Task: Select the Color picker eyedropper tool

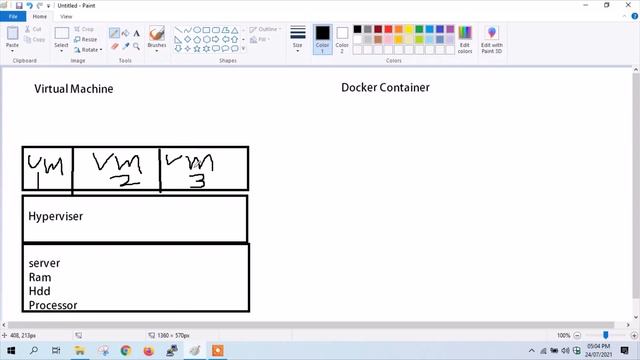Action: click(125, 46)
